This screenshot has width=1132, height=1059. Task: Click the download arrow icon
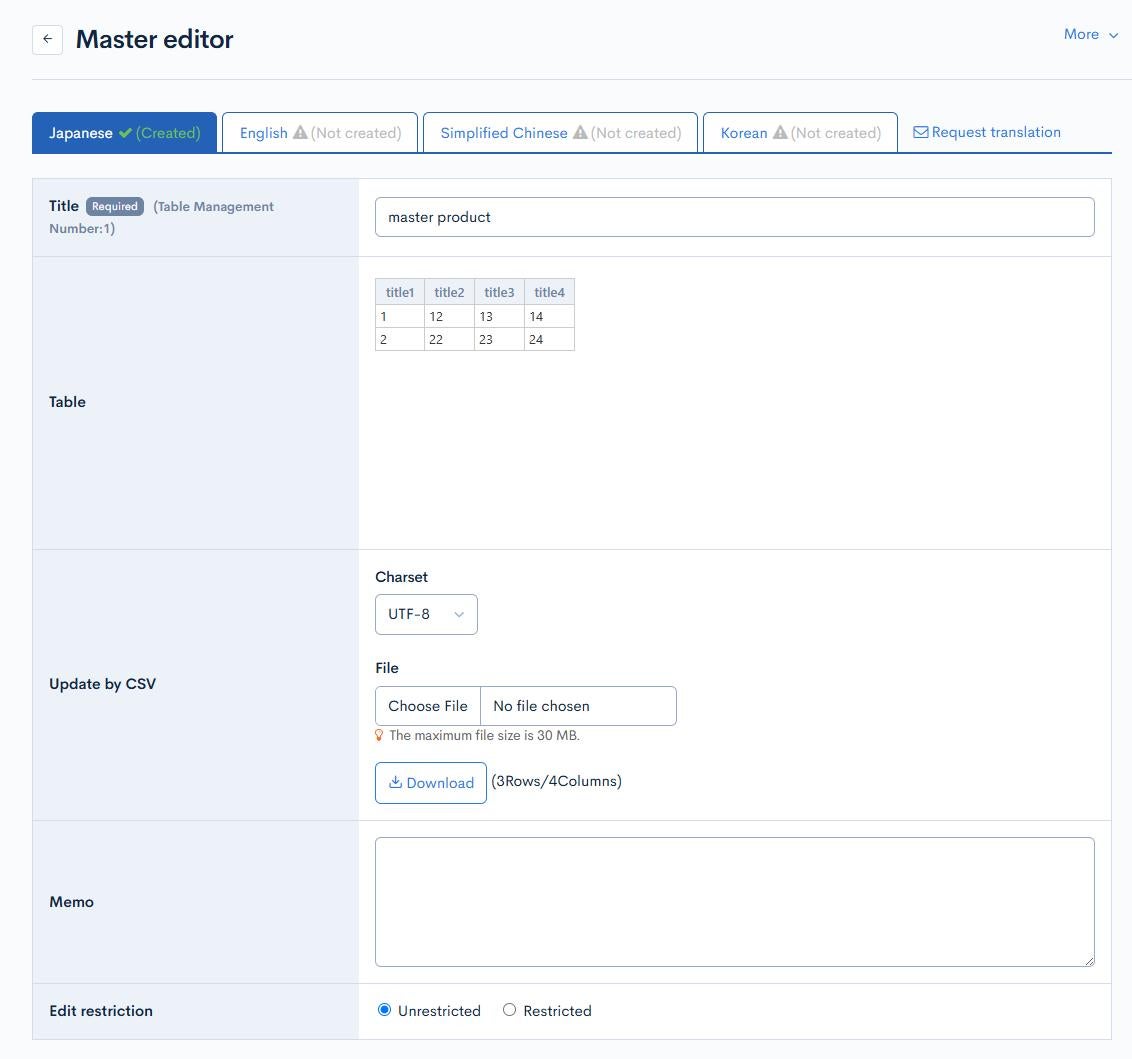click(395, 782)
